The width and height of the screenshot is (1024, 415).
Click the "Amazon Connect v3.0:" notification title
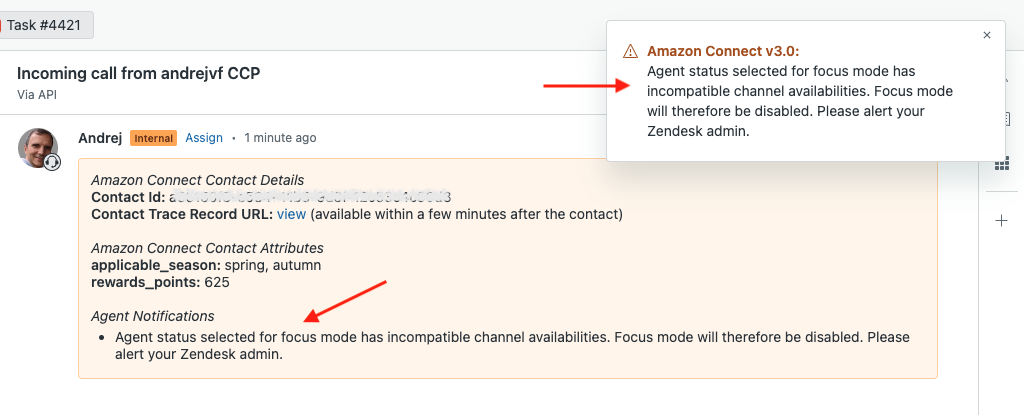click(723, 51)
